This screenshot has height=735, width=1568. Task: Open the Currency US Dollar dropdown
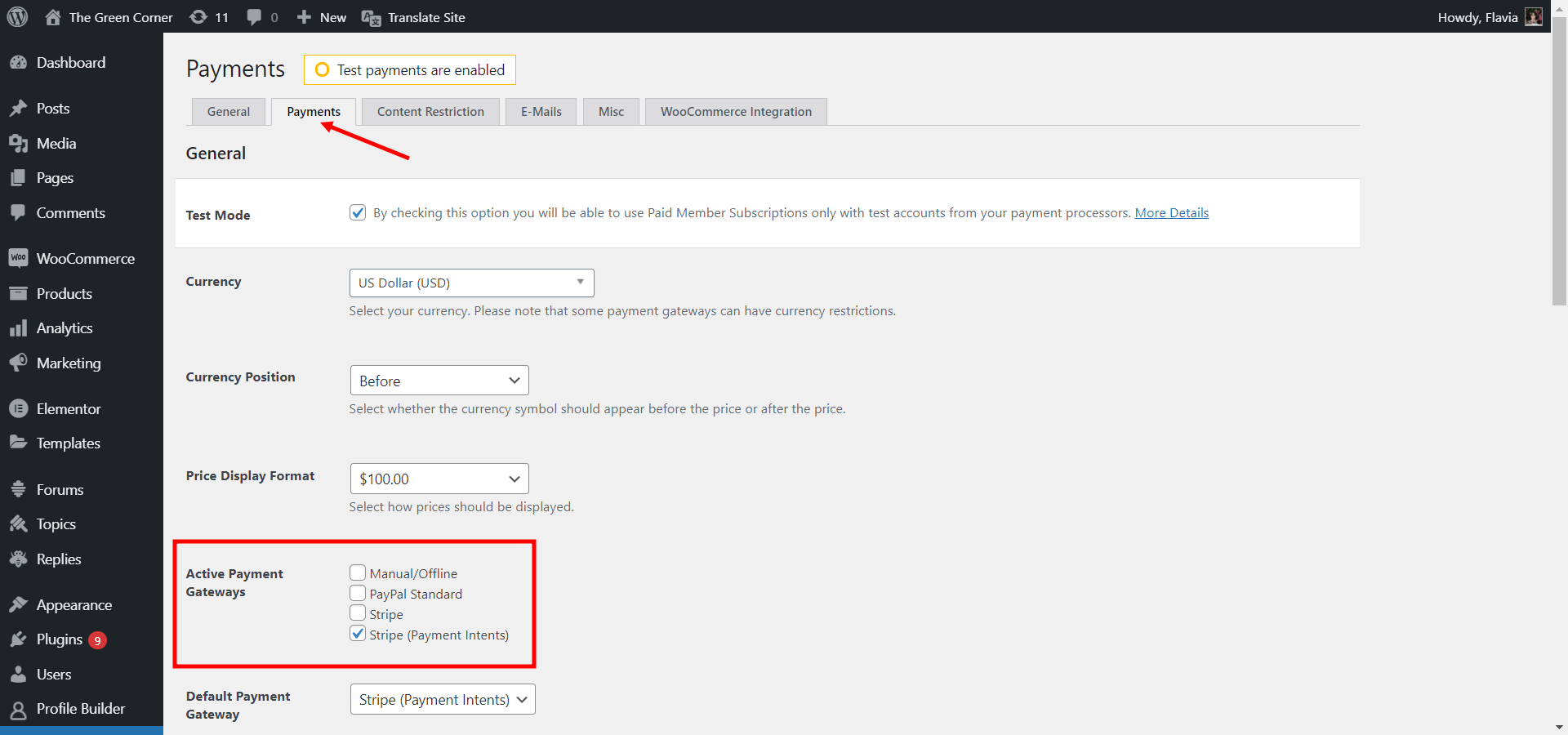[472, 283]
